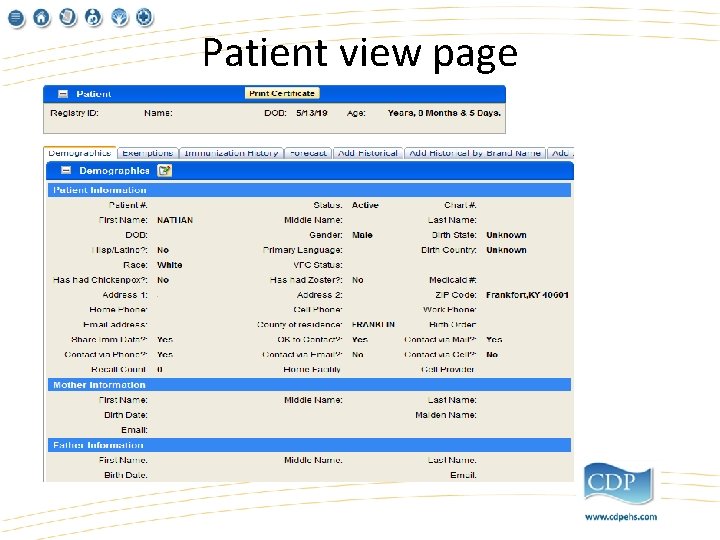Click the mother and child circle icon

click(x=93, y=17)
